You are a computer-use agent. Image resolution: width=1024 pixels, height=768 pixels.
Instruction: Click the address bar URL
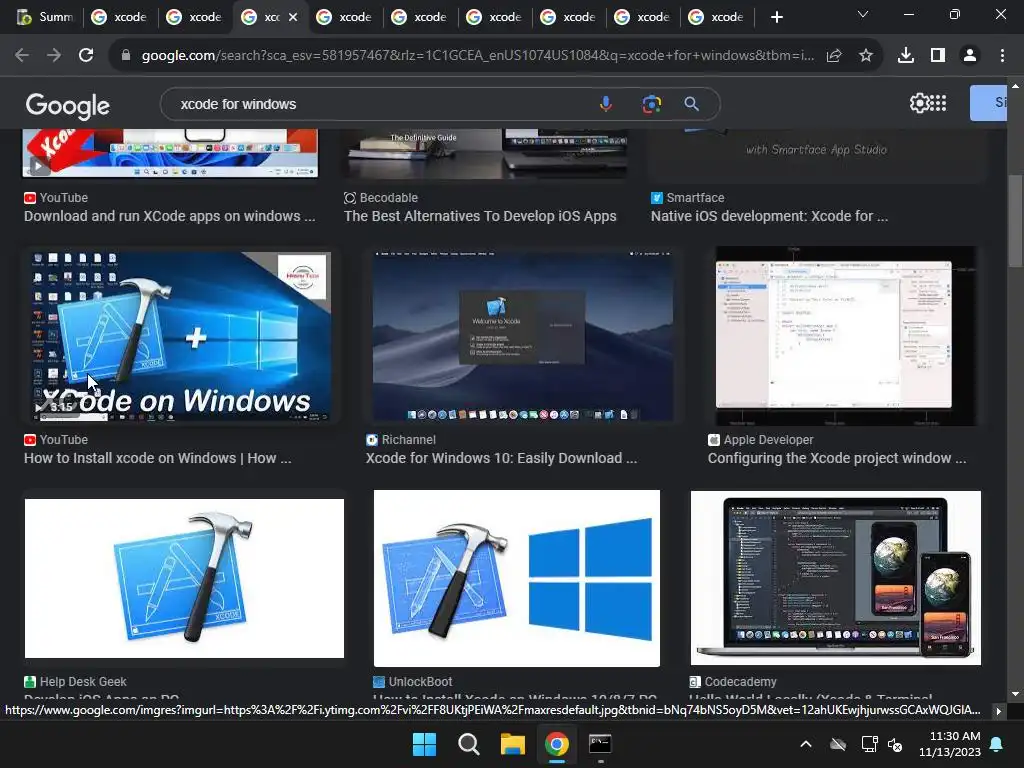point(478,56)
